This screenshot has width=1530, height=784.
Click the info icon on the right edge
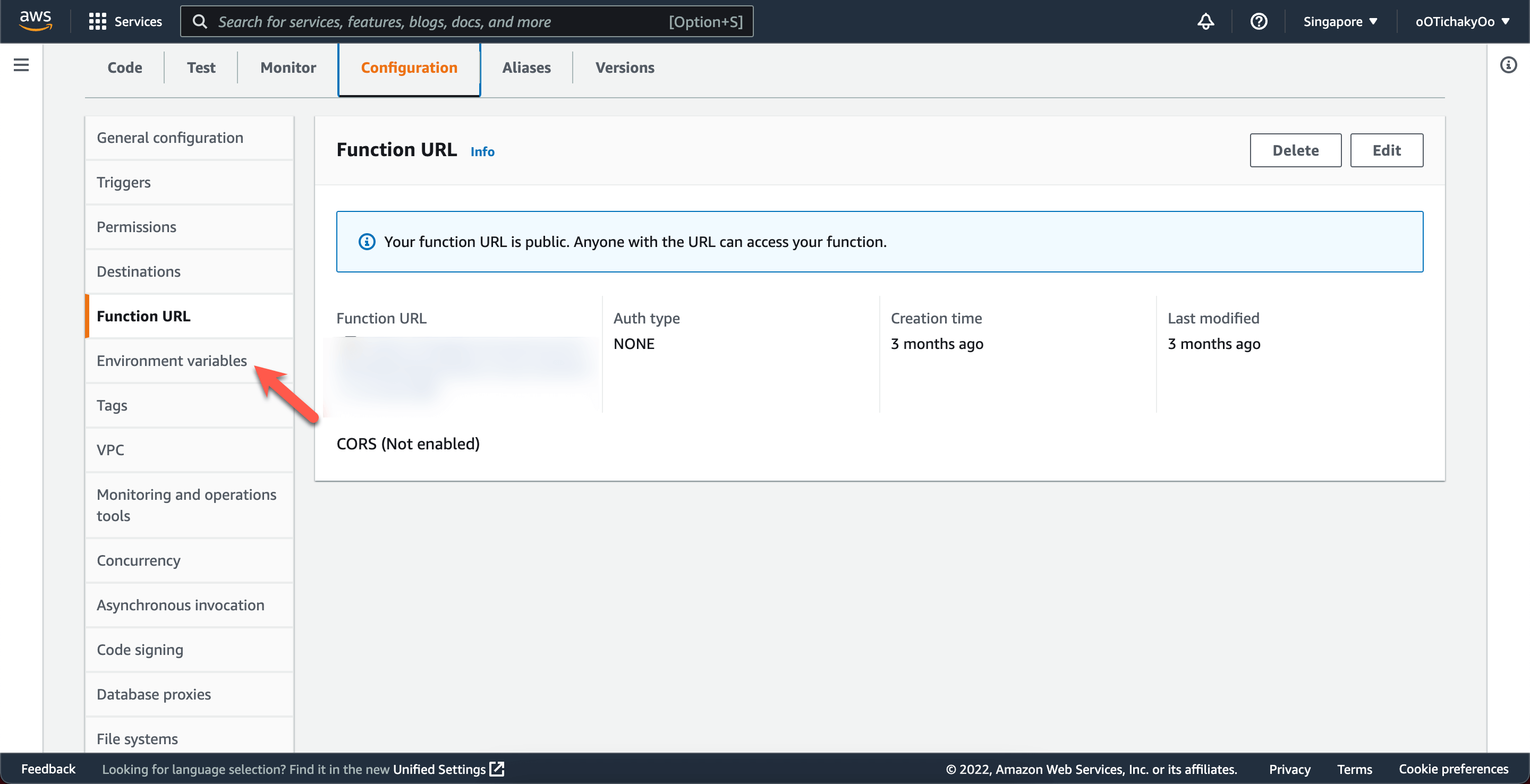point(1508,65)
